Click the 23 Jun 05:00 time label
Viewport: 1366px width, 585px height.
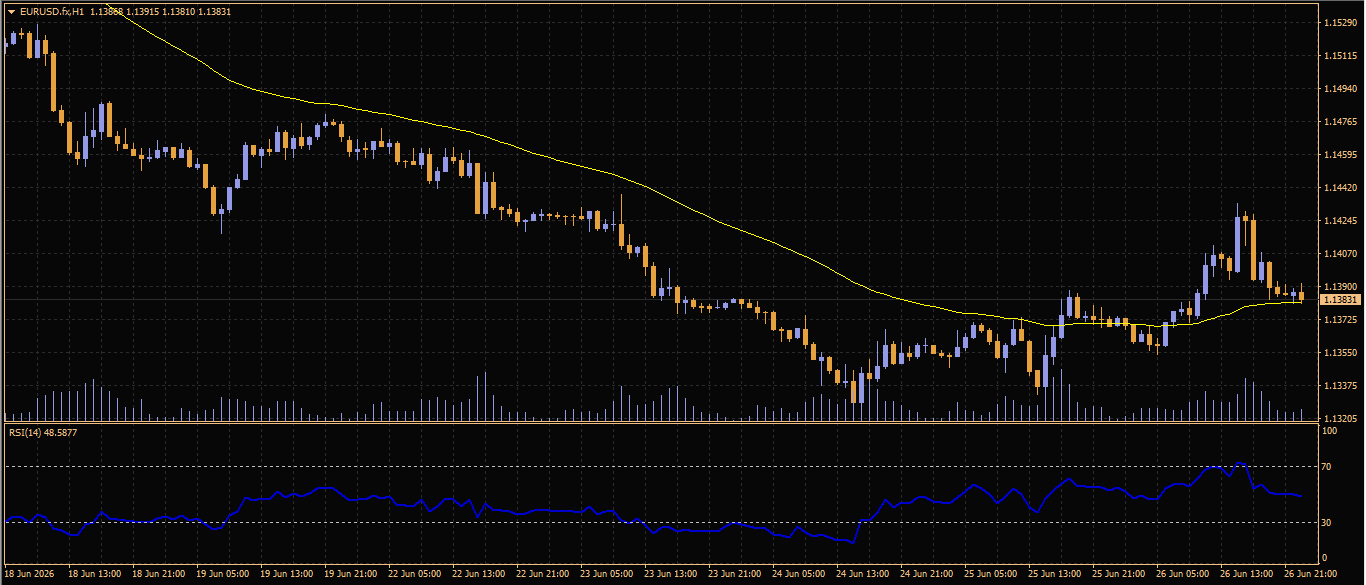coord(607,574)
